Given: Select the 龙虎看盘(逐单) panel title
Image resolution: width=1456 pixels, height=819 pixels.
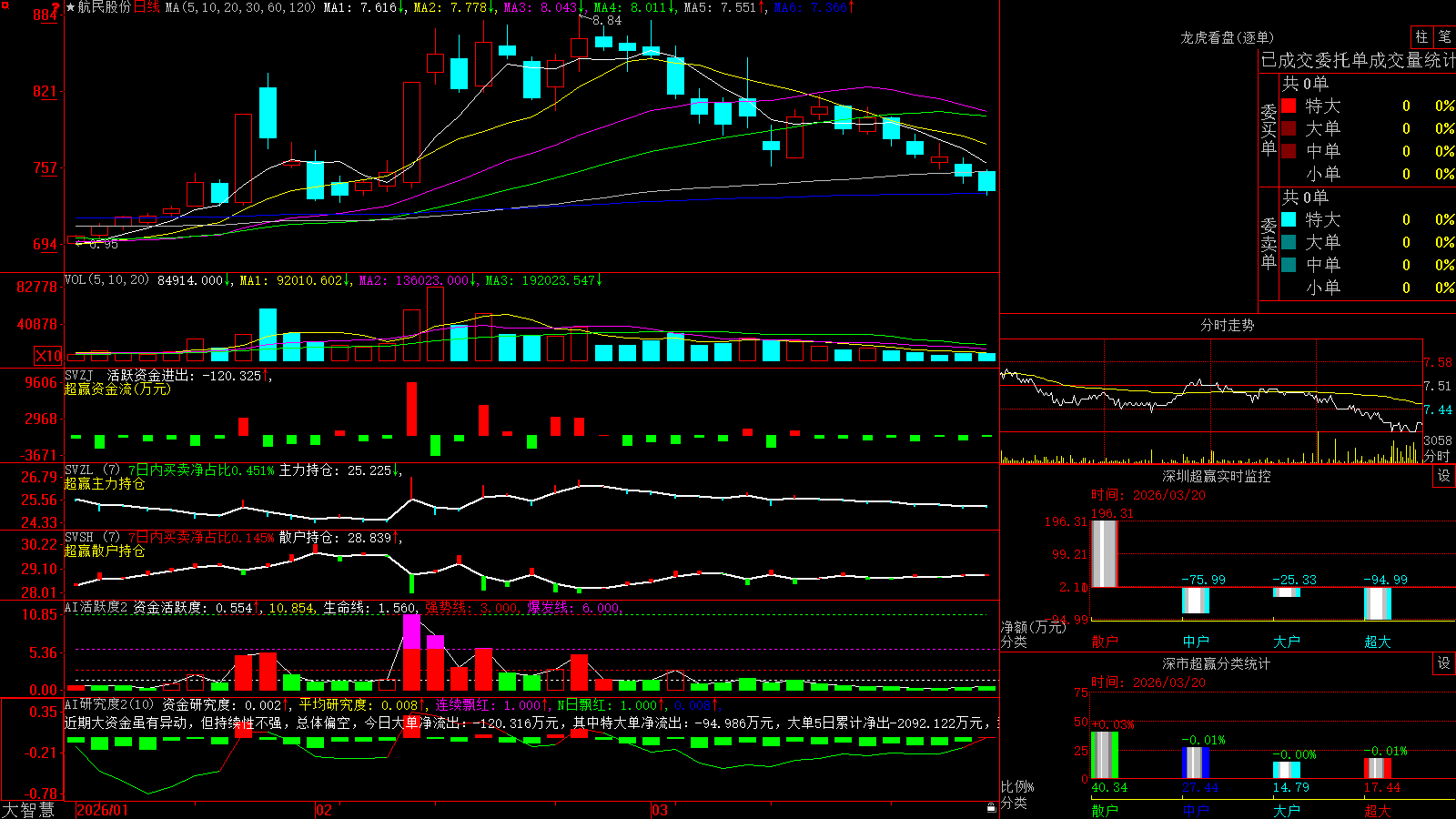Looking at the screenshot, I should click(x=1227, y=37).
